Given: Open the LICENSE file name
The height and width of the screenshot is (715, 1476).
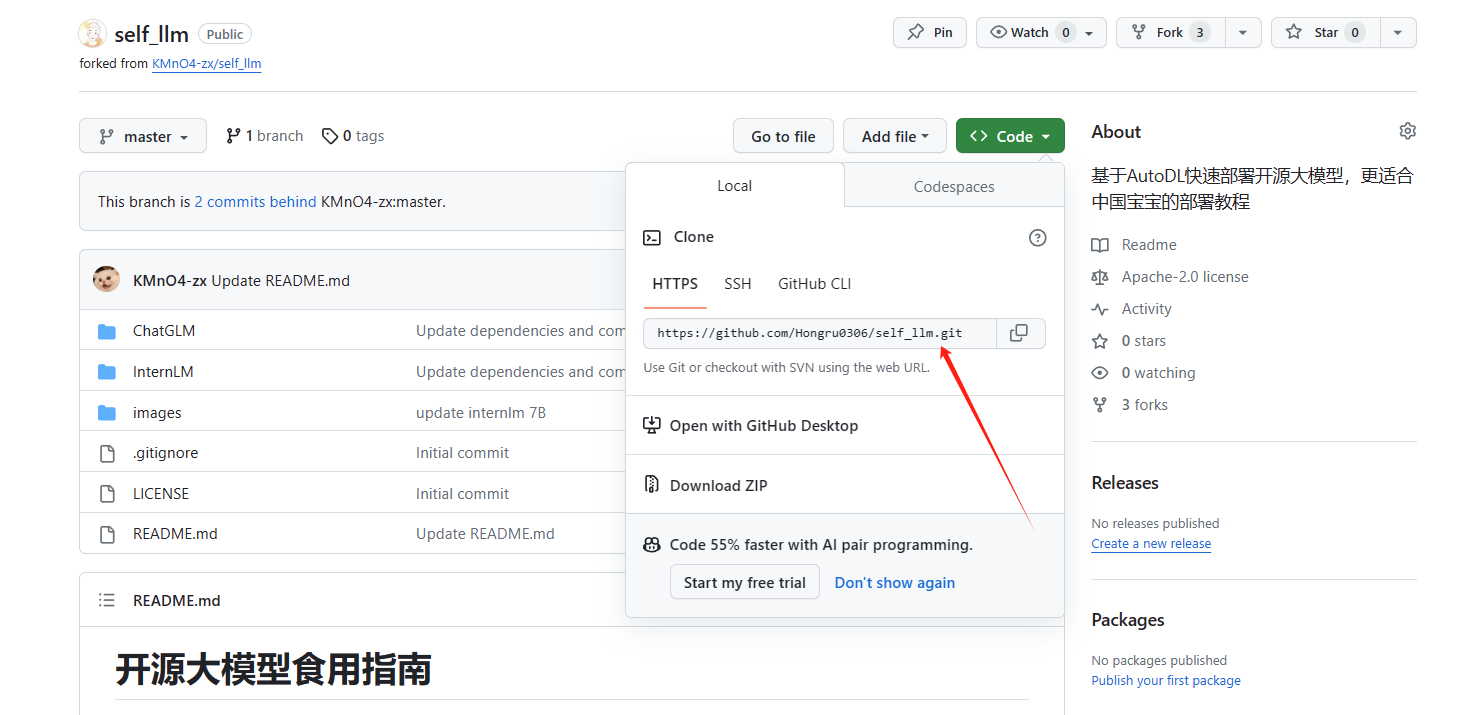Looking at the screenshot, I should pos(161,494).
